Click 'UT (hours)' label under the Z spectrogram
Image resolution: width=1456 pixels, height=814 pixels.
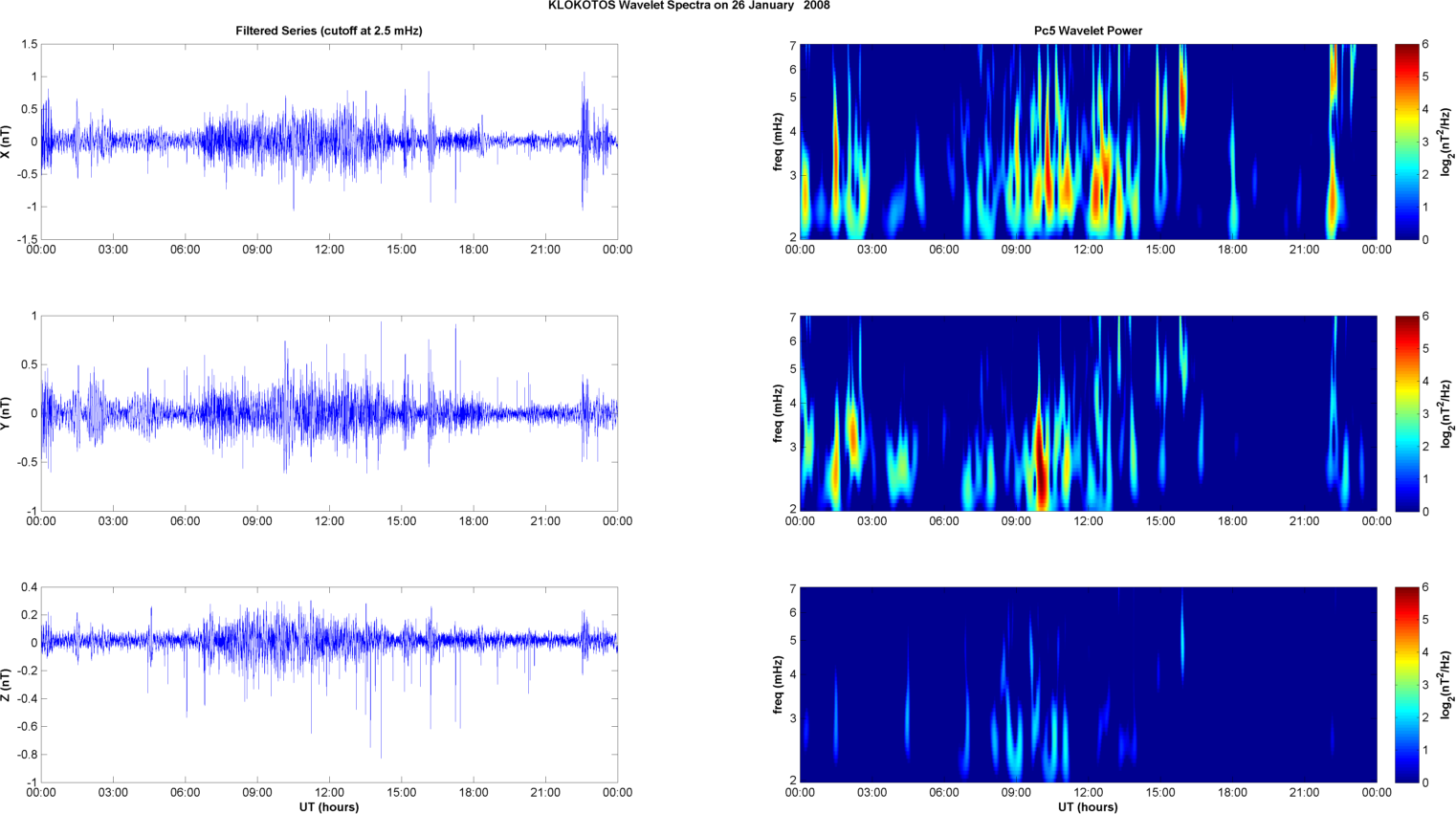pyautogui.click(x=1088, y=807)
